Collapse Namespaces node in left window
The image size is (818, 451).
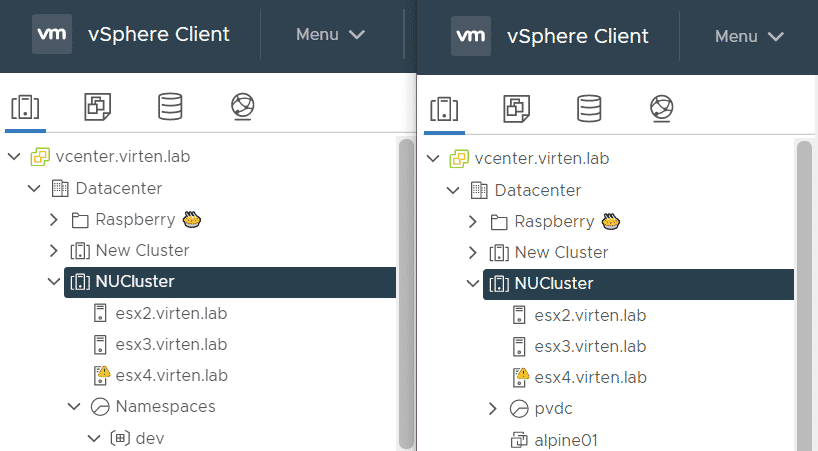tap(74, 406)
